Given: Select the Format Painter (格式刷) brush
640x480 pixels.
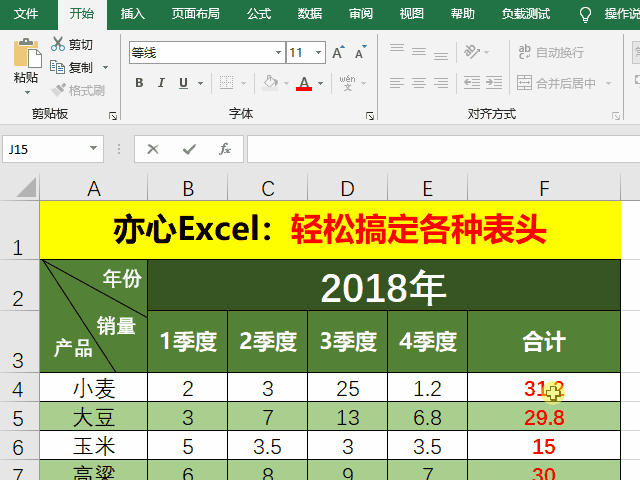Looking at the screenshot, I should point(58,89).
